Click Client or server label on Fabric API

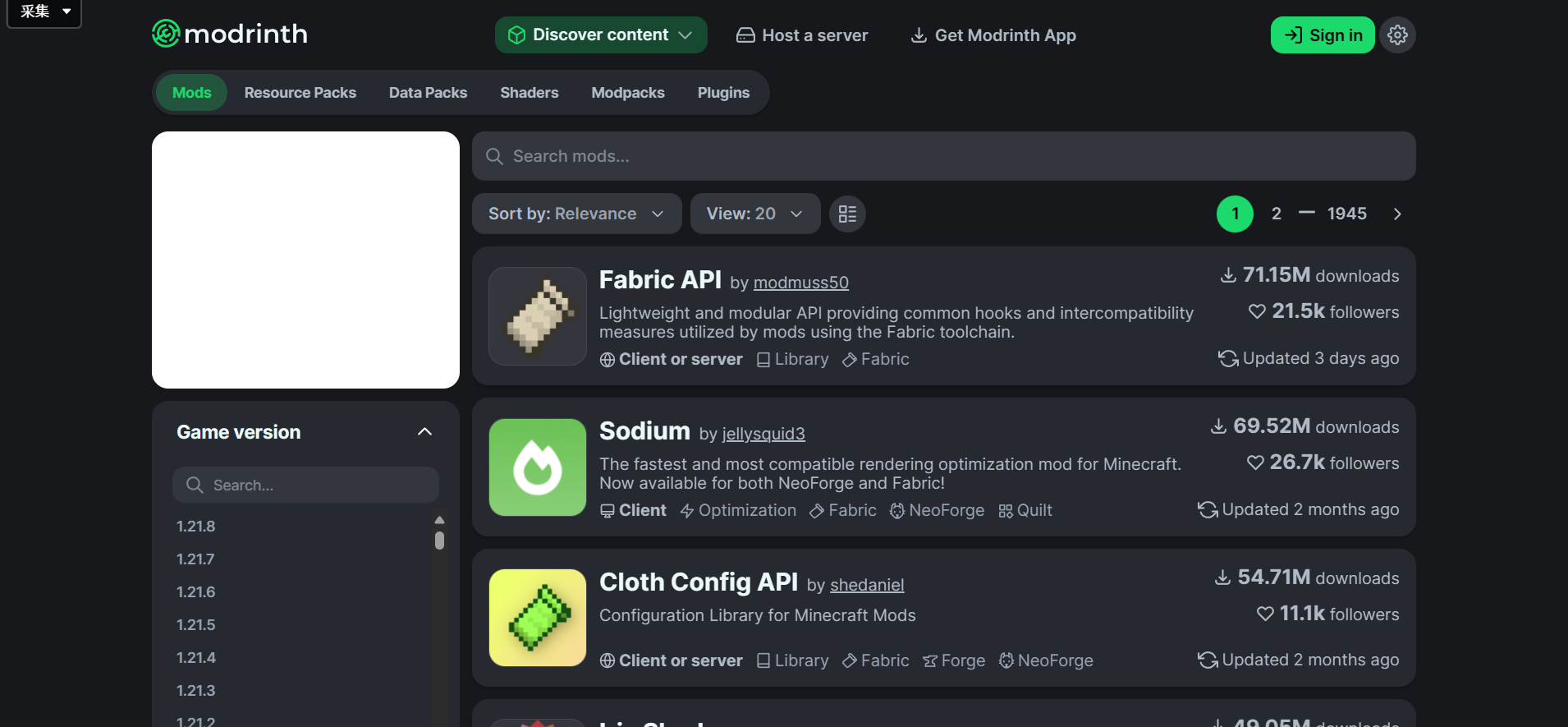point(672,359)
